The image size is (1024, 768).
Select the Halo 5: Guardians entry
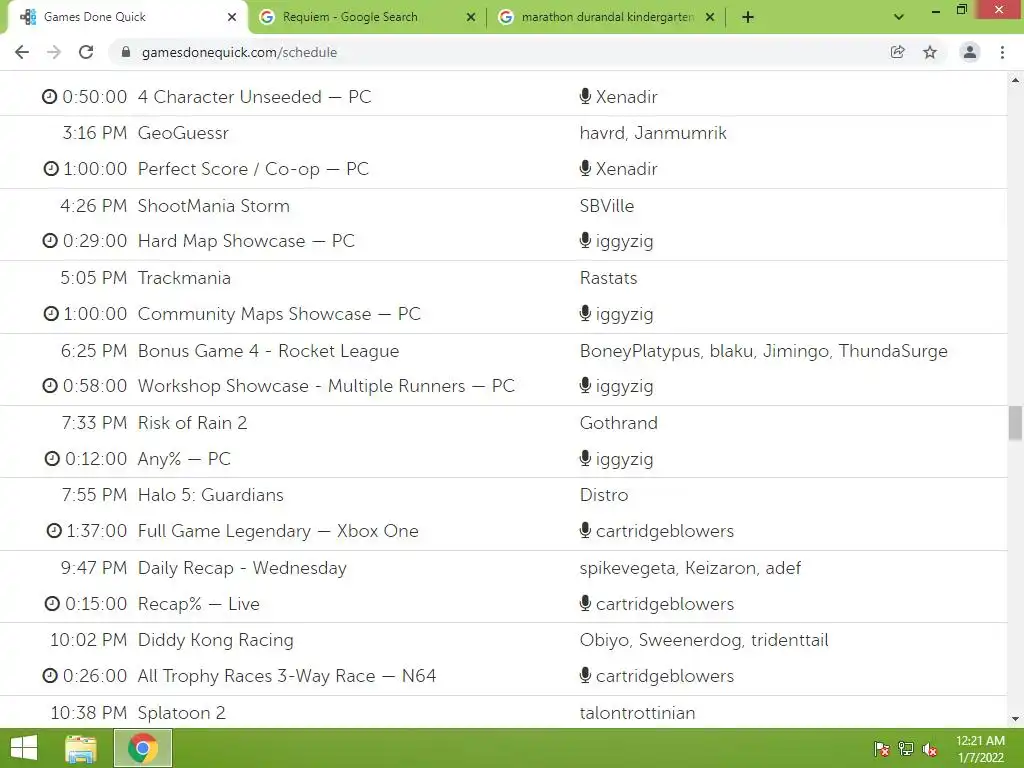tap(211, 495)
